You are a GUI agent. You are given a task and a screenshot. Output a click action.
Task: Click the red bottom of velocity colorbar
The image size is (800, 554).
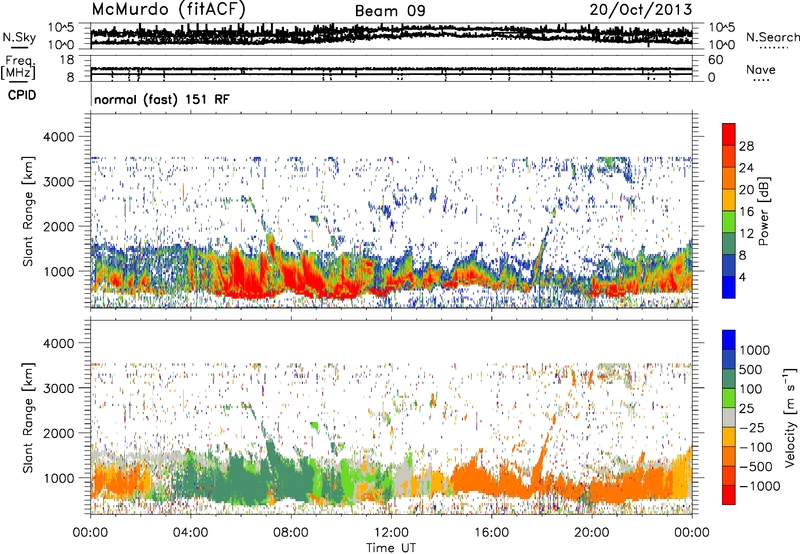point(729,495)
